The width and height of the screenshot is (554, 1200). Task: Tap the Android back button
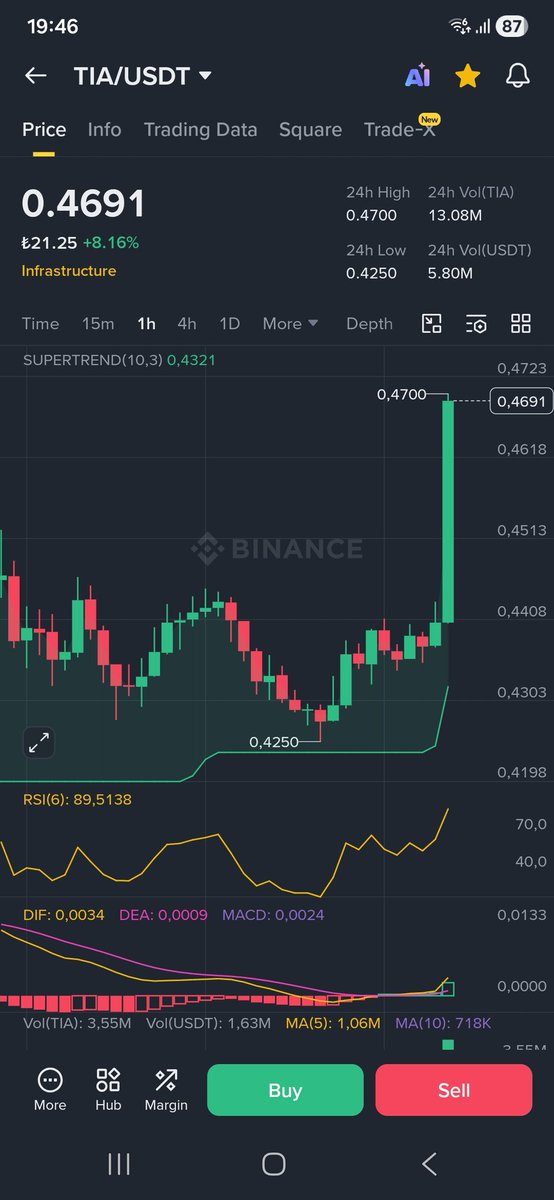pyautogui.click(x=429, y=1163)
